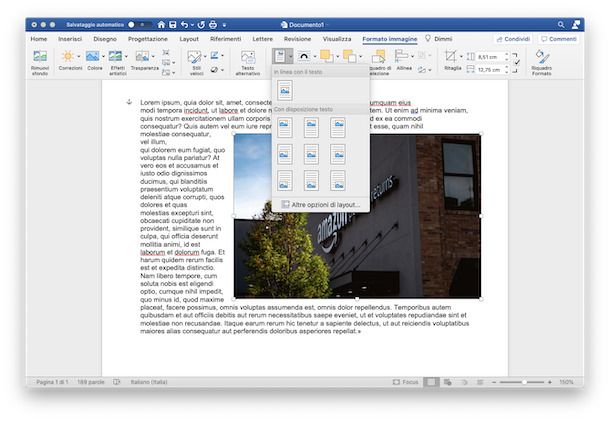Click the Effetti artistici icon
Image resolution: width=610 pixels, height=421 pixels.
pyautogui.click(x=115, y=56)
